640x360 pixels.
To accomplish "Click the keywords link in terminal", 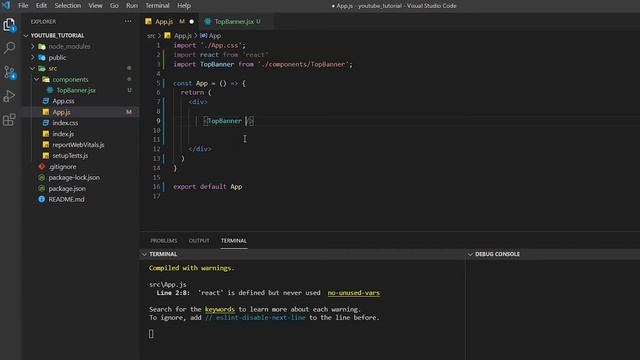I will point(220,309).
